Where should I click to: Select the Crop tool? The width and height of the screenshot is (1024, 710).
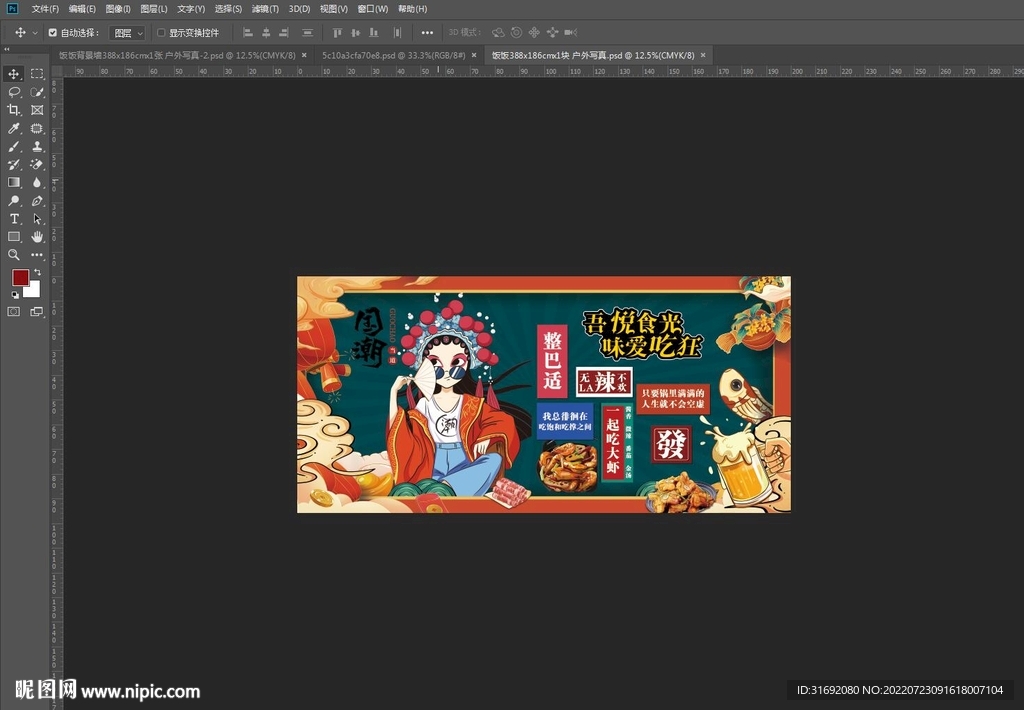point(14,110)
